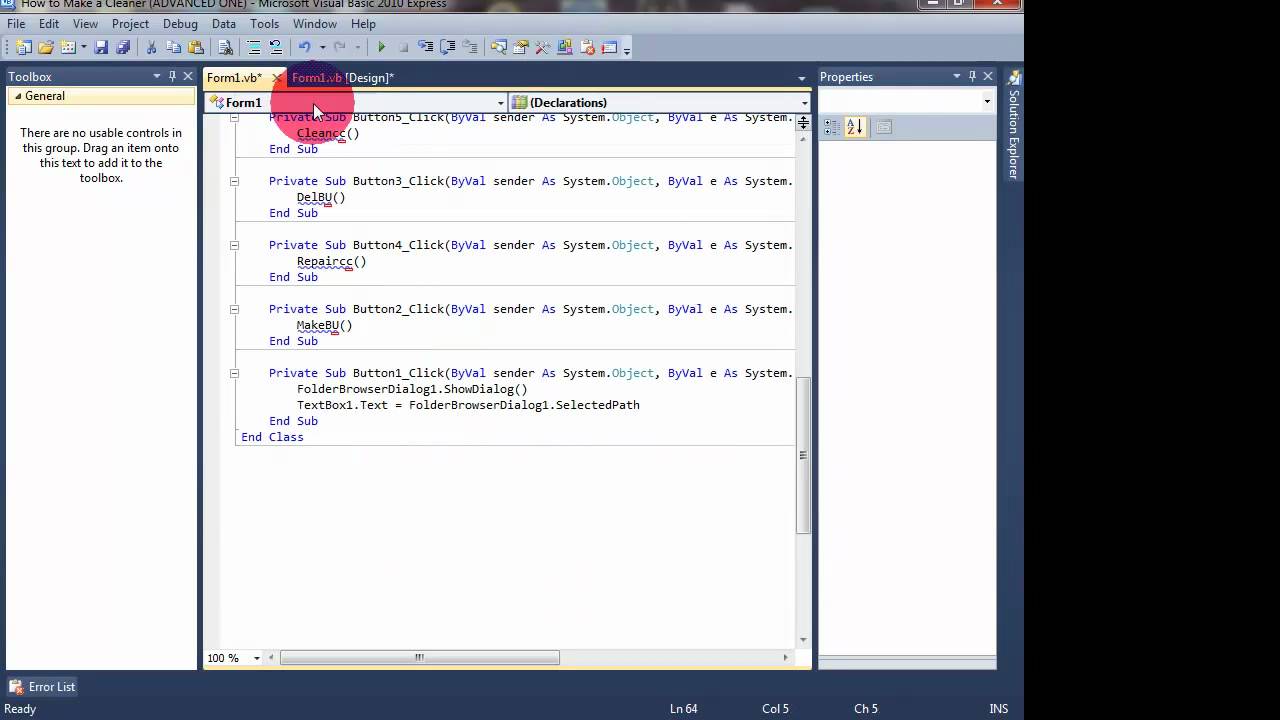Screen dimensions: 1280x720
Task: Open Add New Item dropdown arrow
Action: (84, 47)
